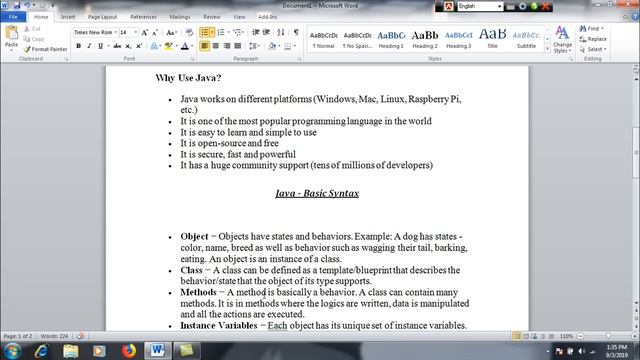The image size is (640, 360).
Task: Switch to the Mailings tab
Action: pyautogui.click(x=180, y=17)
